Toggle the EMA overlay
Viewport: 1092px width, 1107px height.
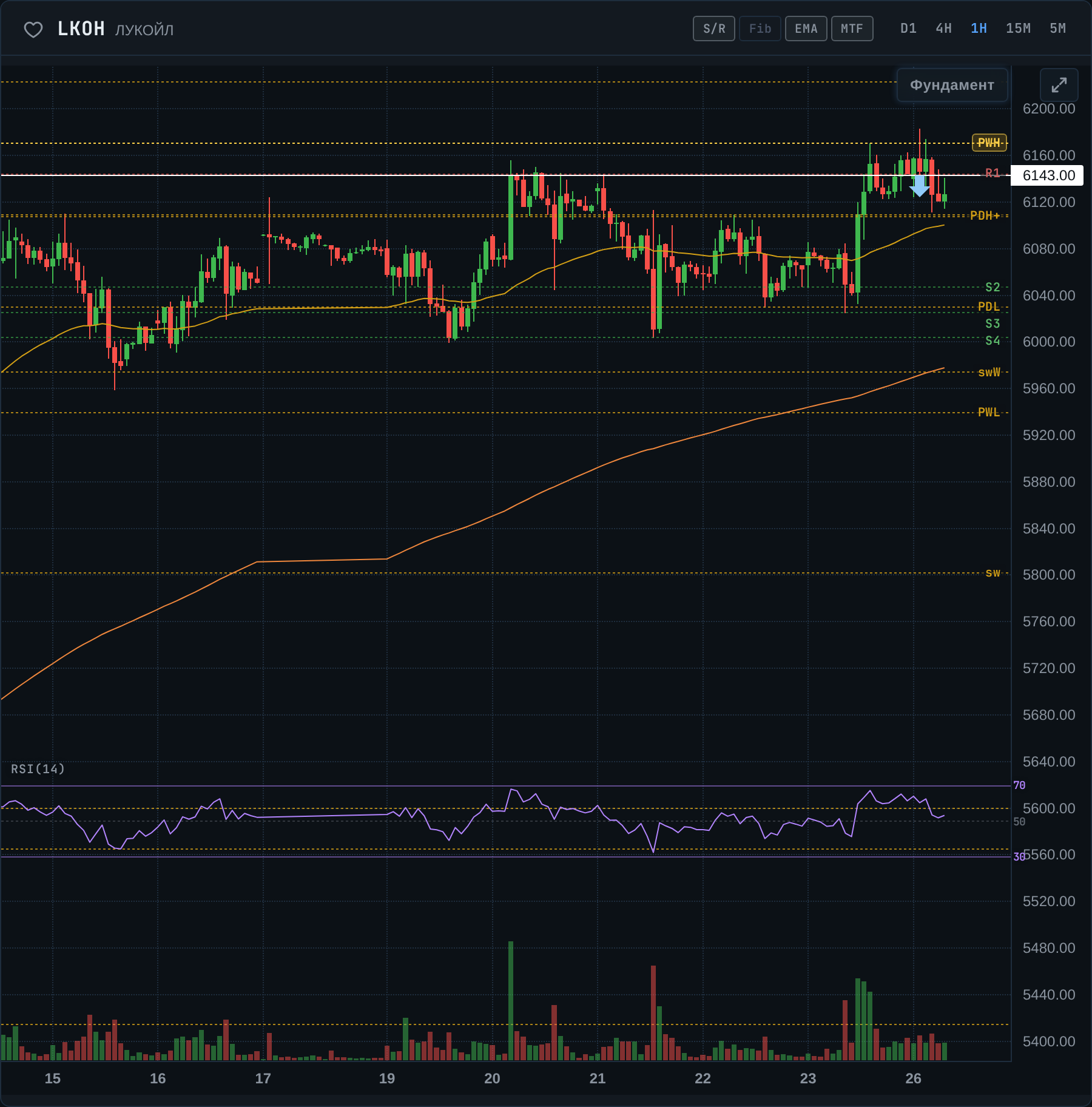(806, 29)
